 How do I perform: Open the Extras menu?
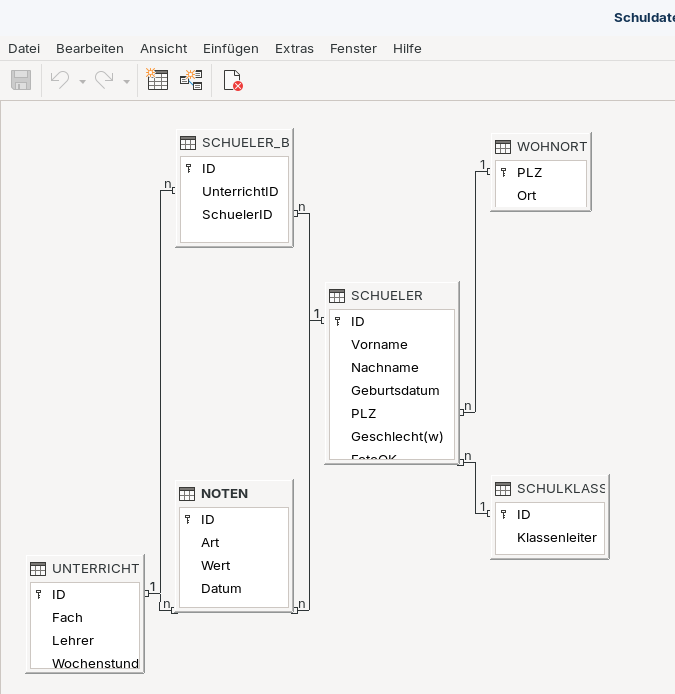tap(294, 48)
